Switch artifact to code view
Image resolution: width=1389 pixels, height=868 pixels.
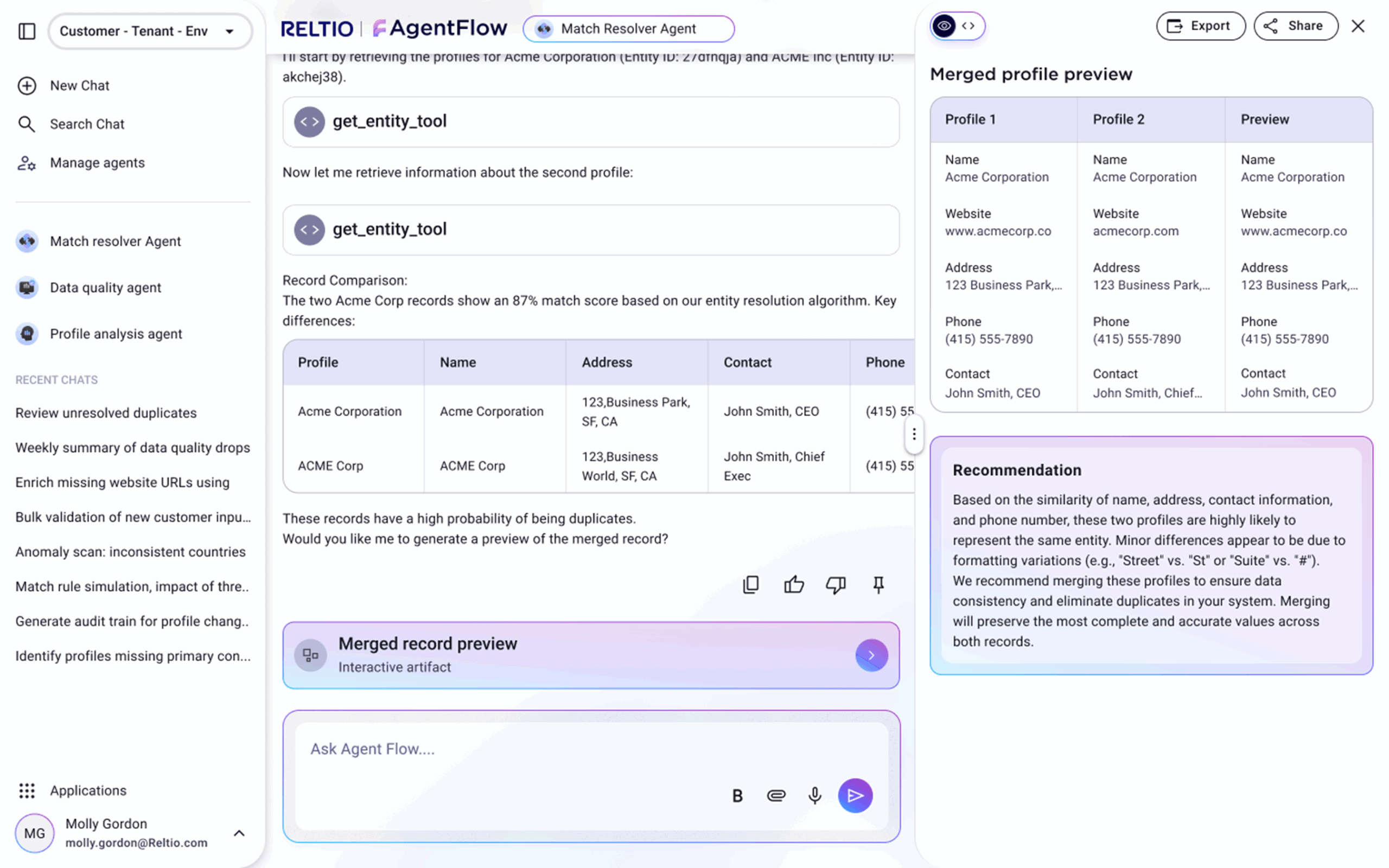point(969,26)
